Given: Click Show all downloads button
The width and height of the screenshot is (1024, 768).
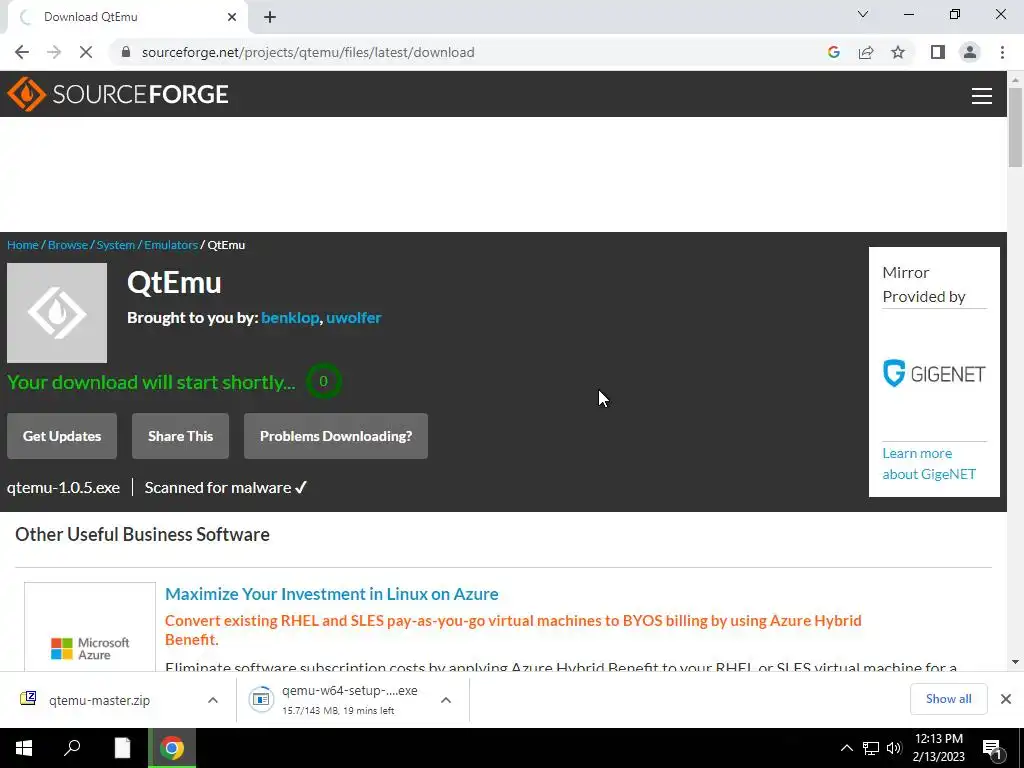Looking at the screenshot, I should (x=948, y=699).
